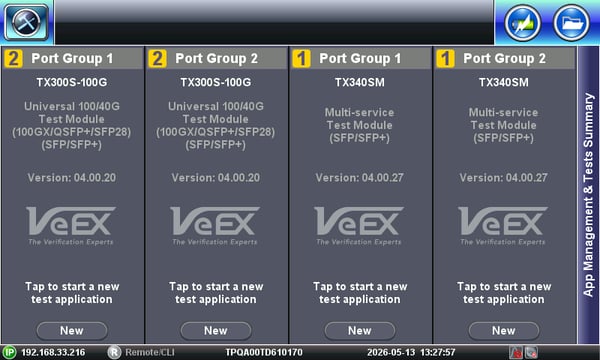Select Port Group 1 header of TX300S-100G
The width and height of the screenshot is (600, 360).
tap(72, 59)
